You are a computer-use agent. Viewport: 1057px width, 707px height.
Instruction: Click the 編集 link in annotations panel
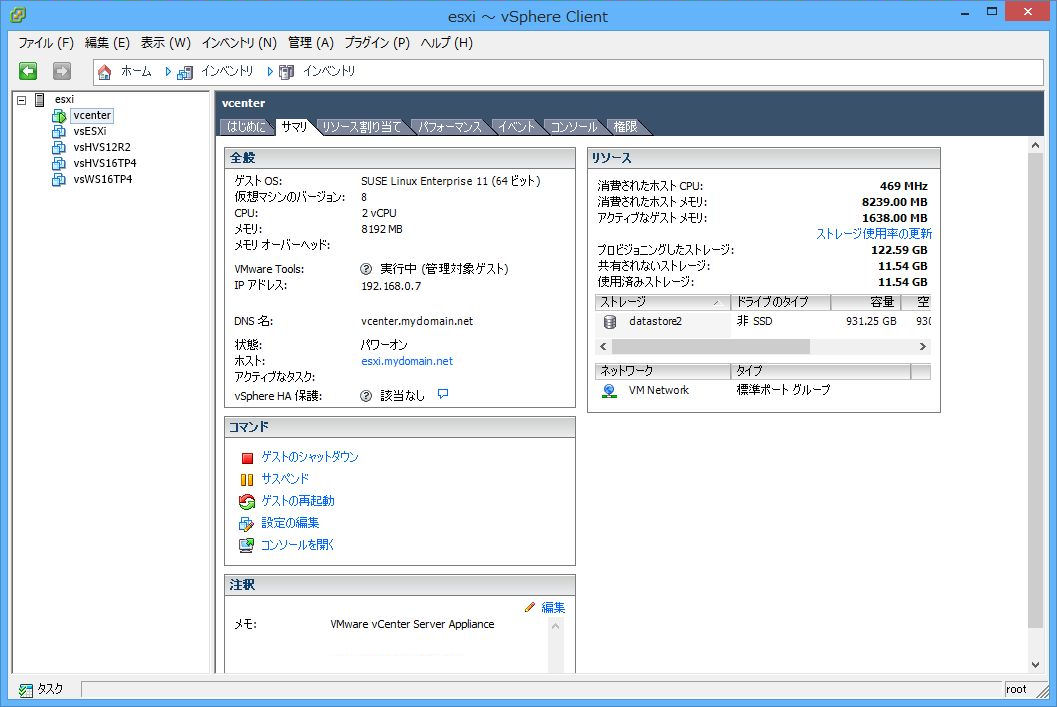pyautogui.click(x=553, y=607)
